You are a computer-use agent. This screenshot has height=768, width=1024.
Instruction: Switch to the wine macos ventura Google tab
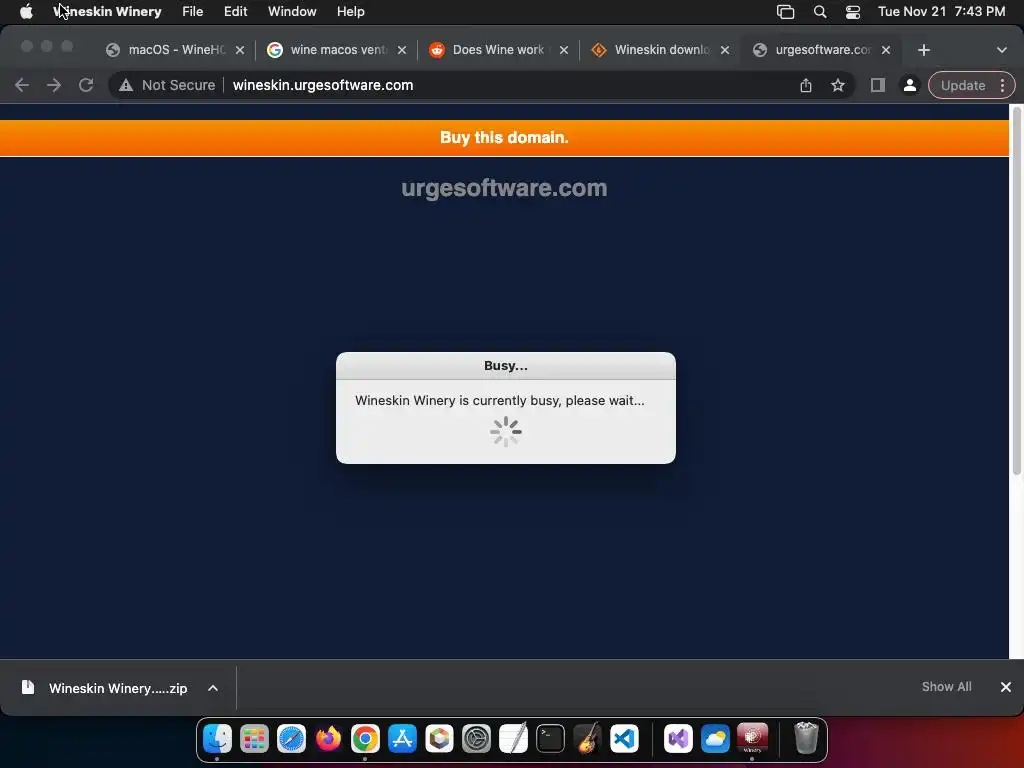[x=338, y=50]
